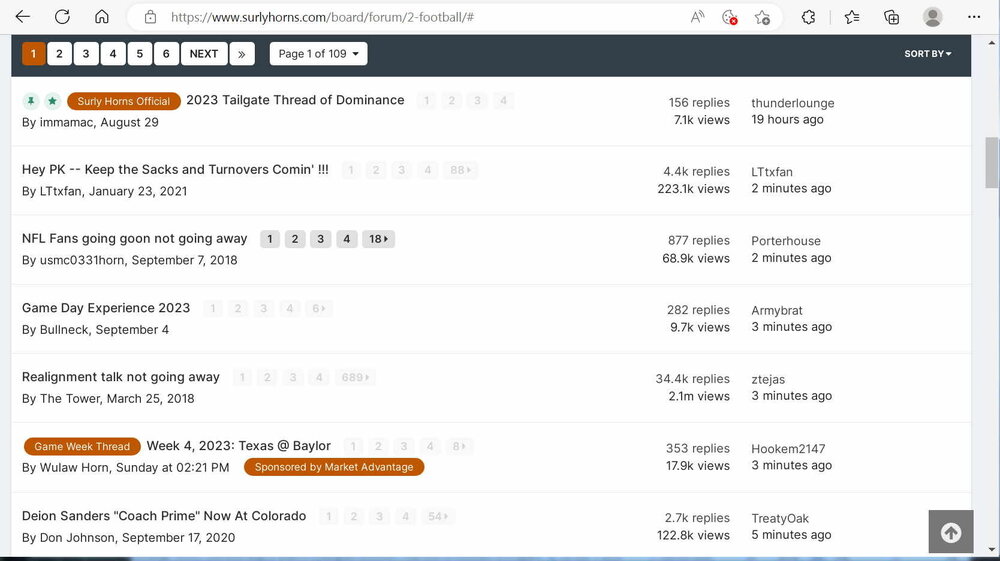The image size is (1000, 561).
Task: Open the SORT BY dropdown
Action: 927,54
